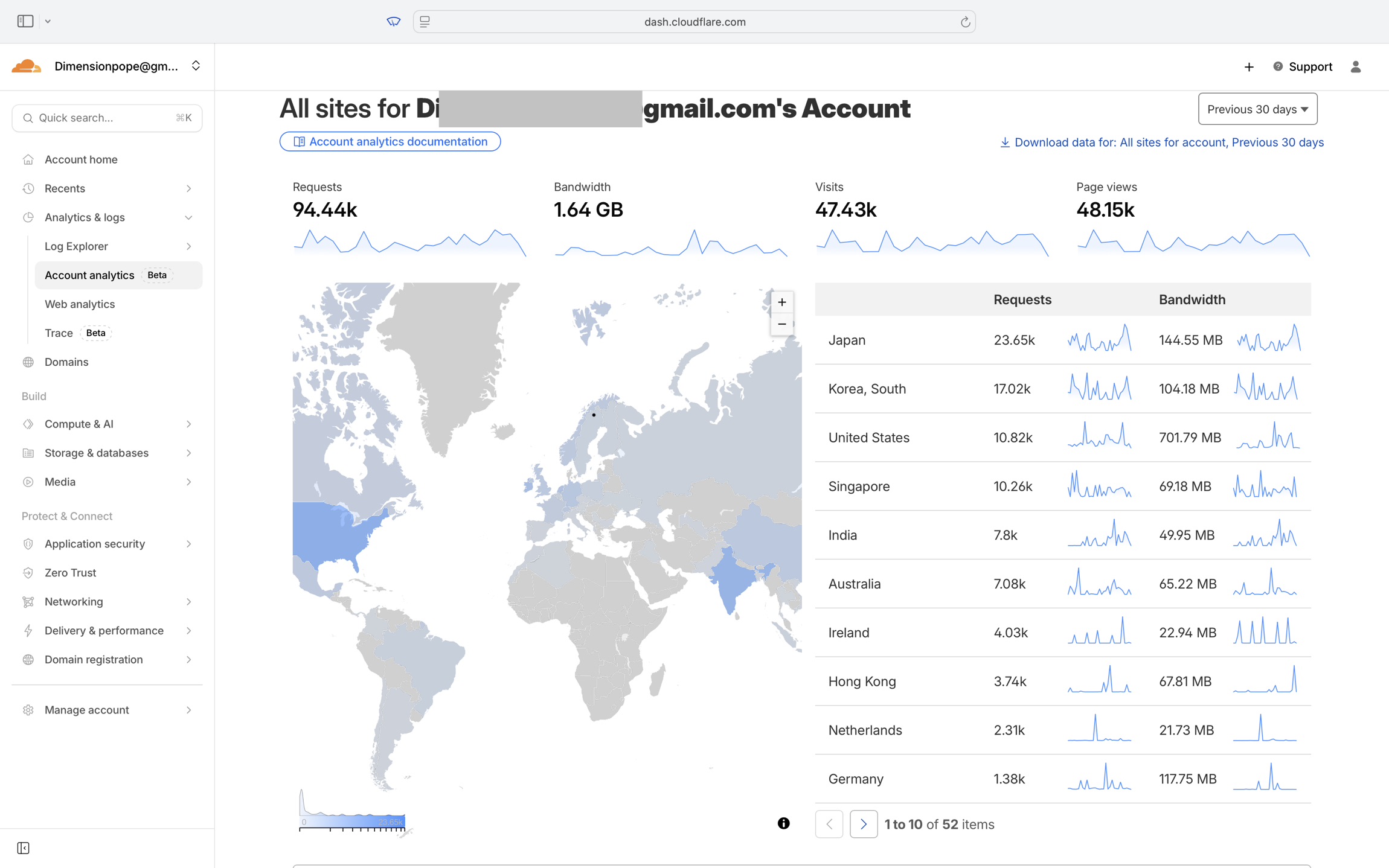
Task: Collapse the sidebar panel icon
Action: pos(24,848)
